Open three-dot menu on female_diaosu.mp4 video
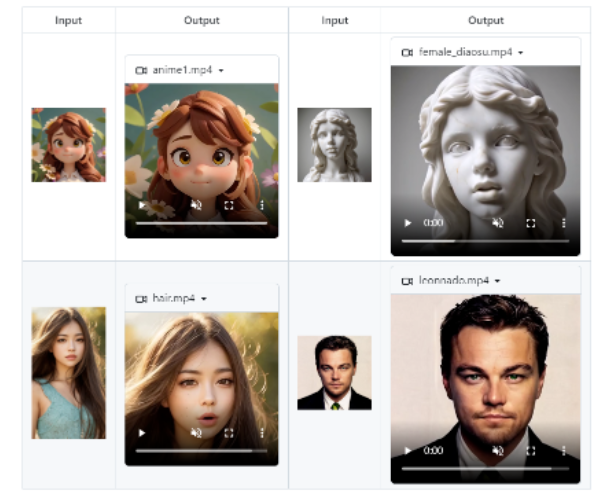 [564, 223]
